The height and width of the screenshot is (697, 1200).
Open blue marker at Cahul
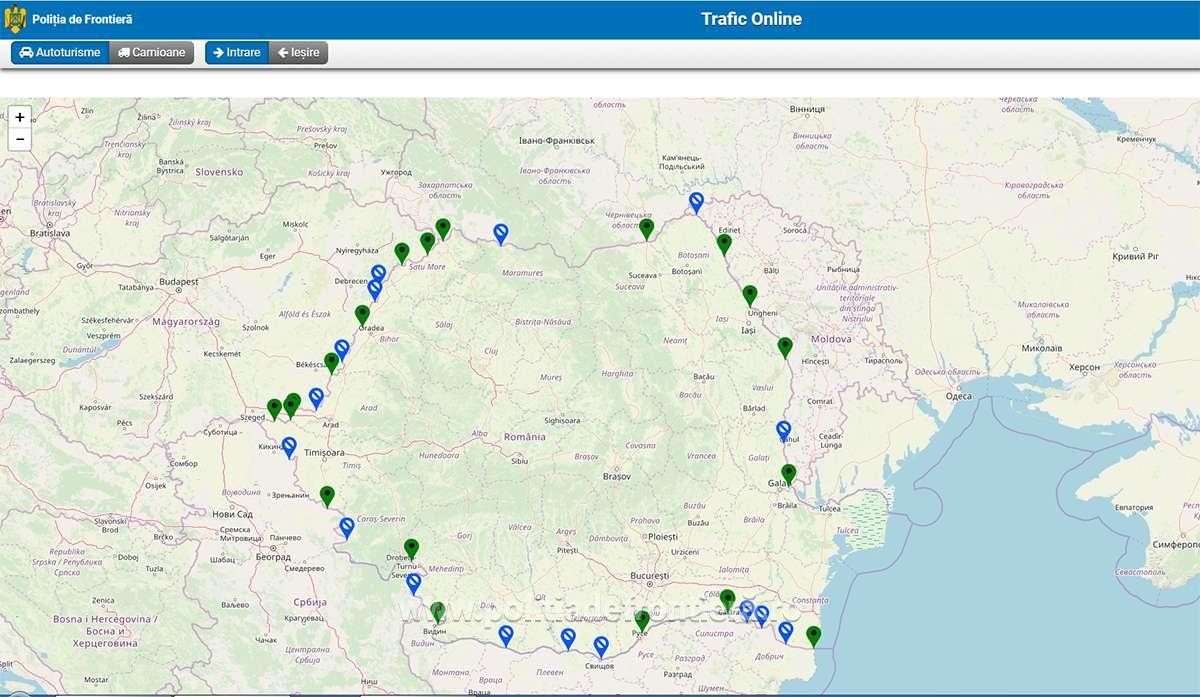click(784, 432)
